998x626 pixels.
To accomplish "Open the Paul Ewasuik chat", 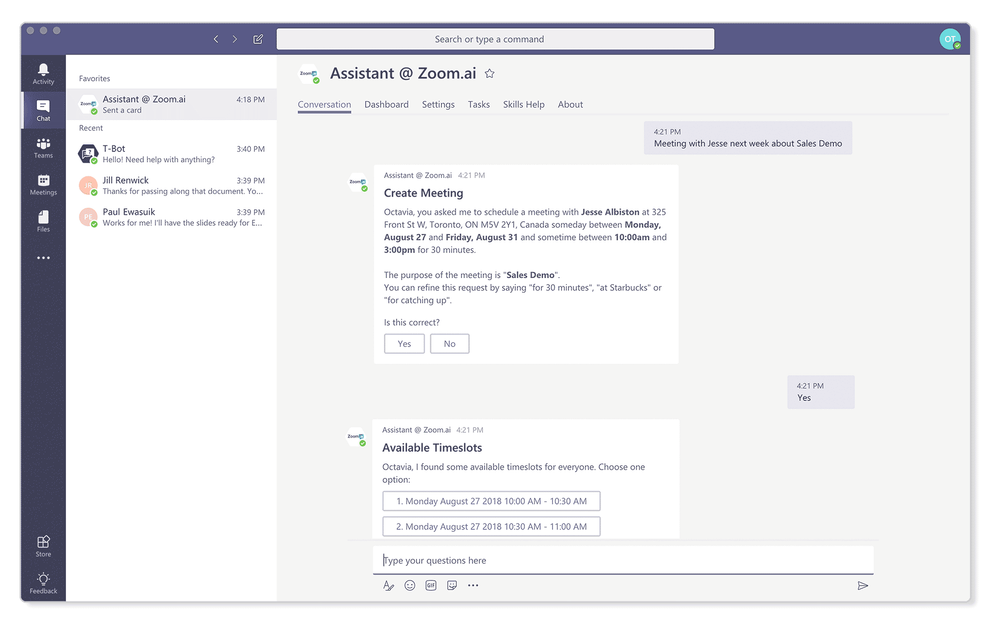I will pos(172,217).
